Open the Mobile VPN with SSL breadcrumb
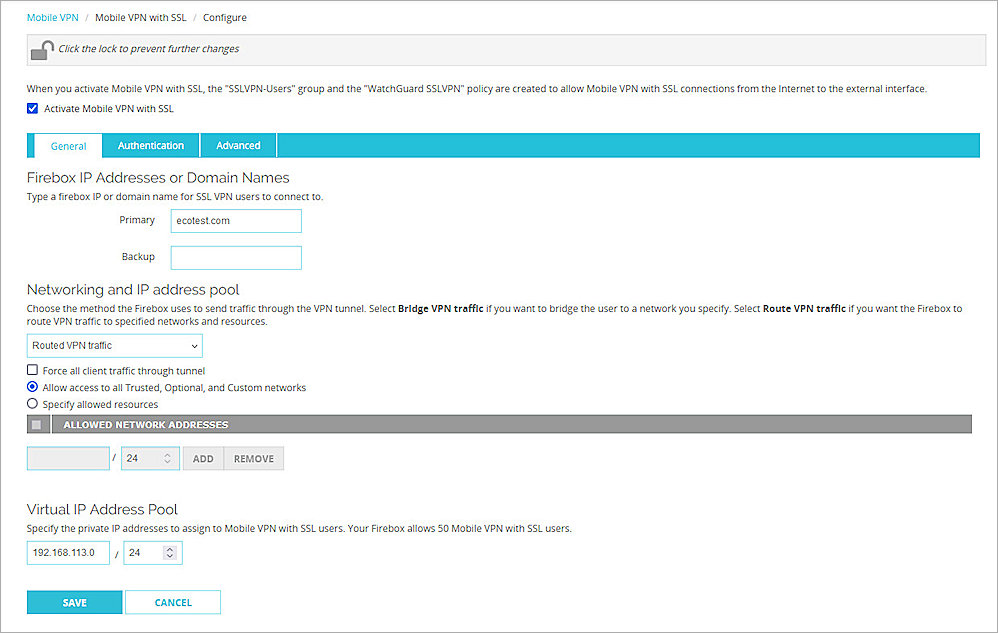Image resolution: width=998 pixels, height=633 pixels. tap(139, 17)
